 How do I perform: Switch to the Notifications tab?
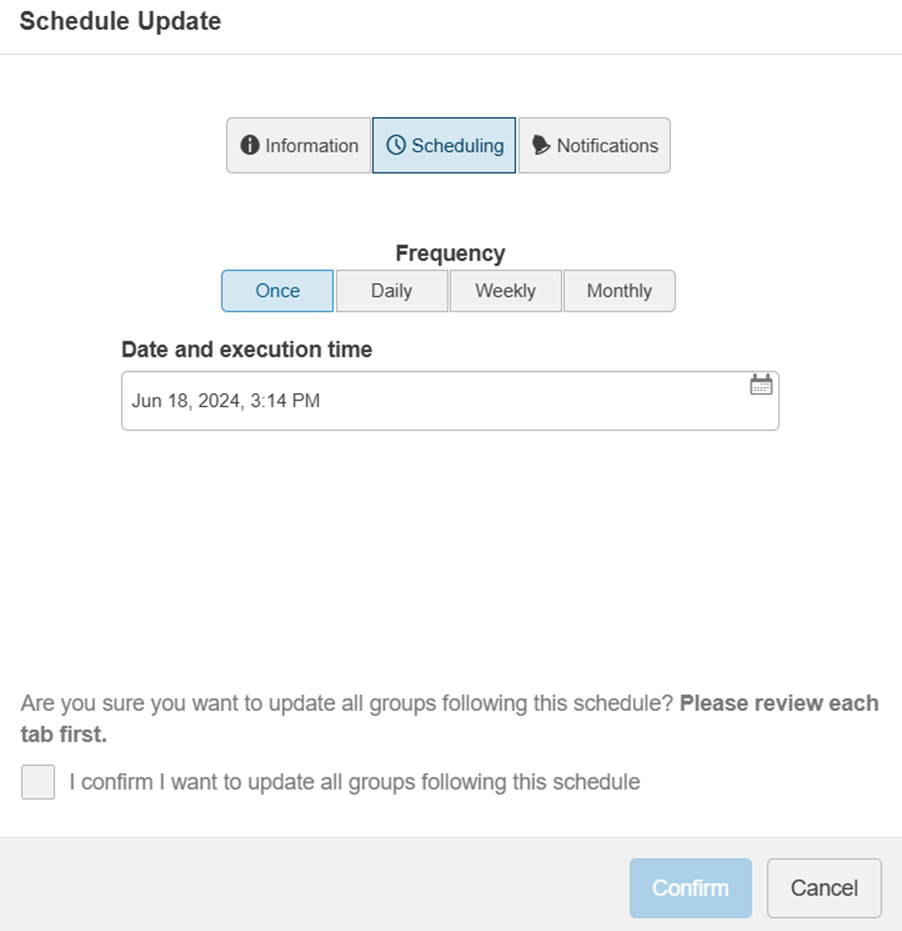(595, 146)
